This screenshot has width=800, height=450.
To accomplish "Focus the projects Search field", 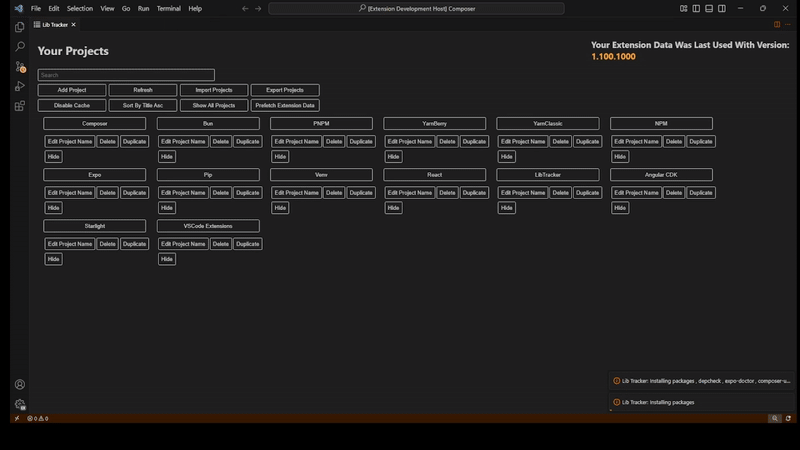I will [126, 75].
